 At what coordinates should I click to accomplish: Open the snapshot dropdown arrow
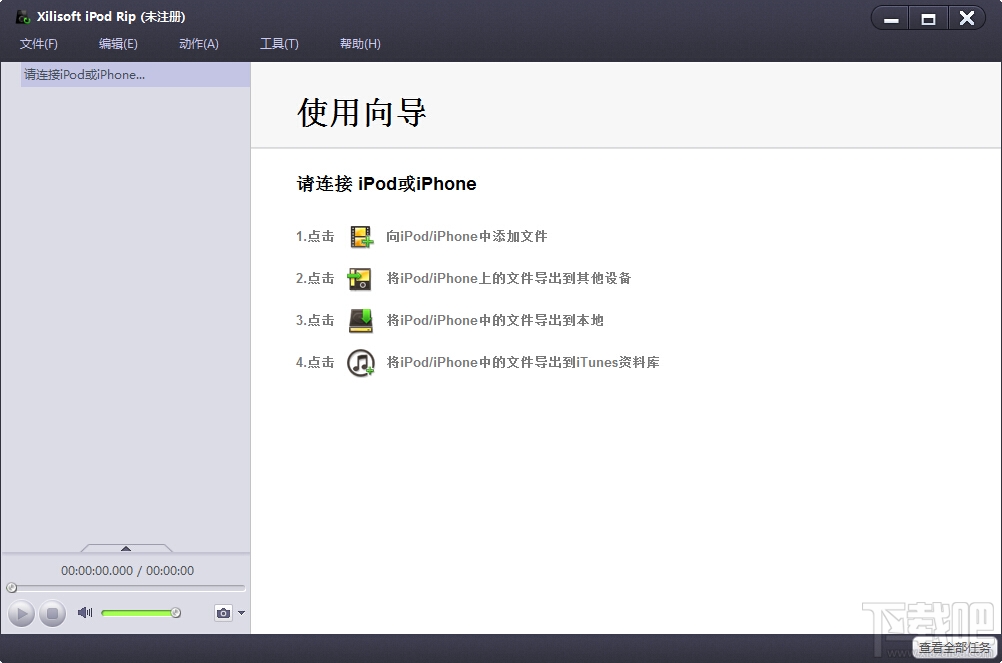(242, 613)
